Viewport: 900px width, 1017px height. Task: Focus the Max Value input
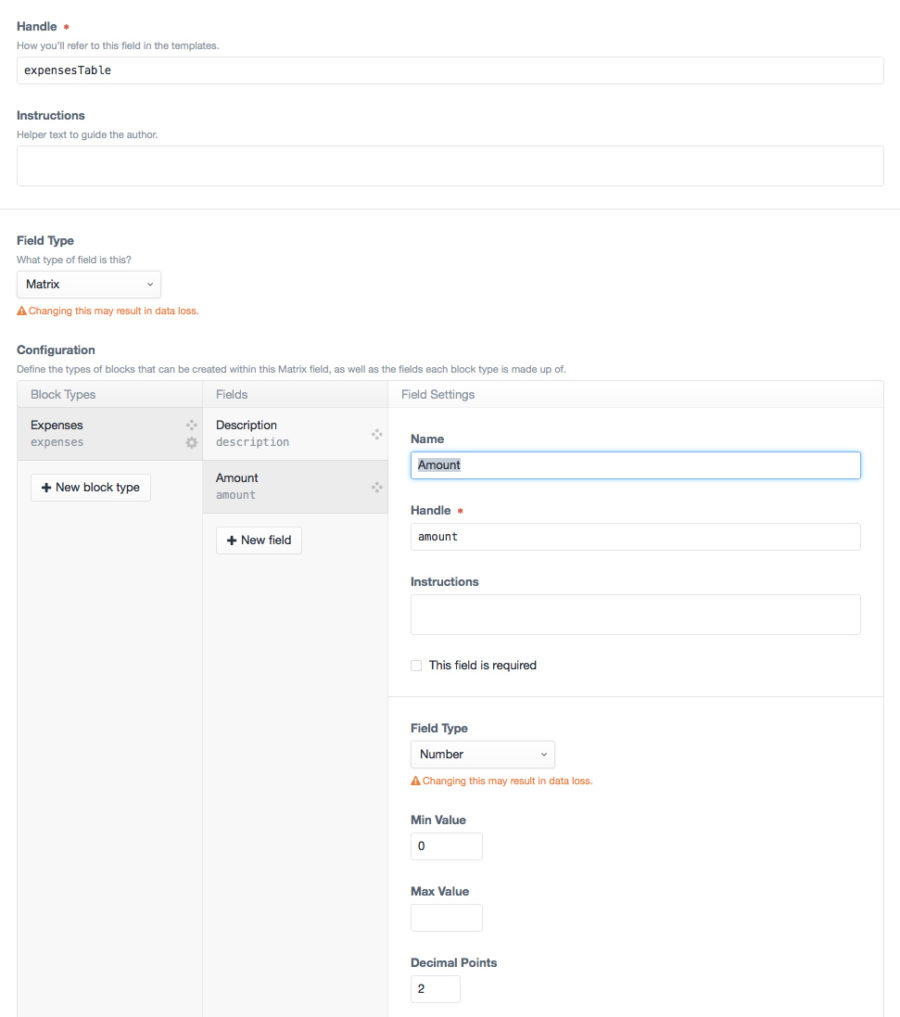click(446, 918)
